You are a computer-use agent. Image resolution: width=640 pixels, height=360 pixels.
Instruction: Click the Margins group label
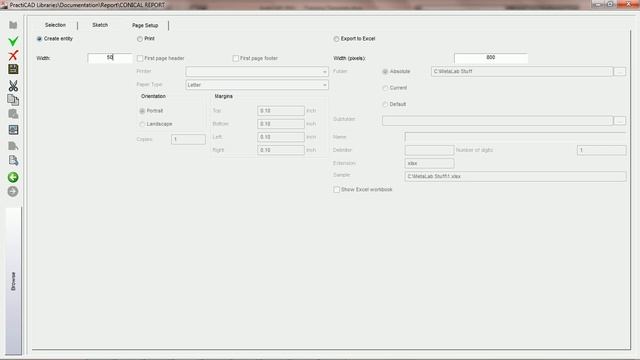(x=223, y=96)
